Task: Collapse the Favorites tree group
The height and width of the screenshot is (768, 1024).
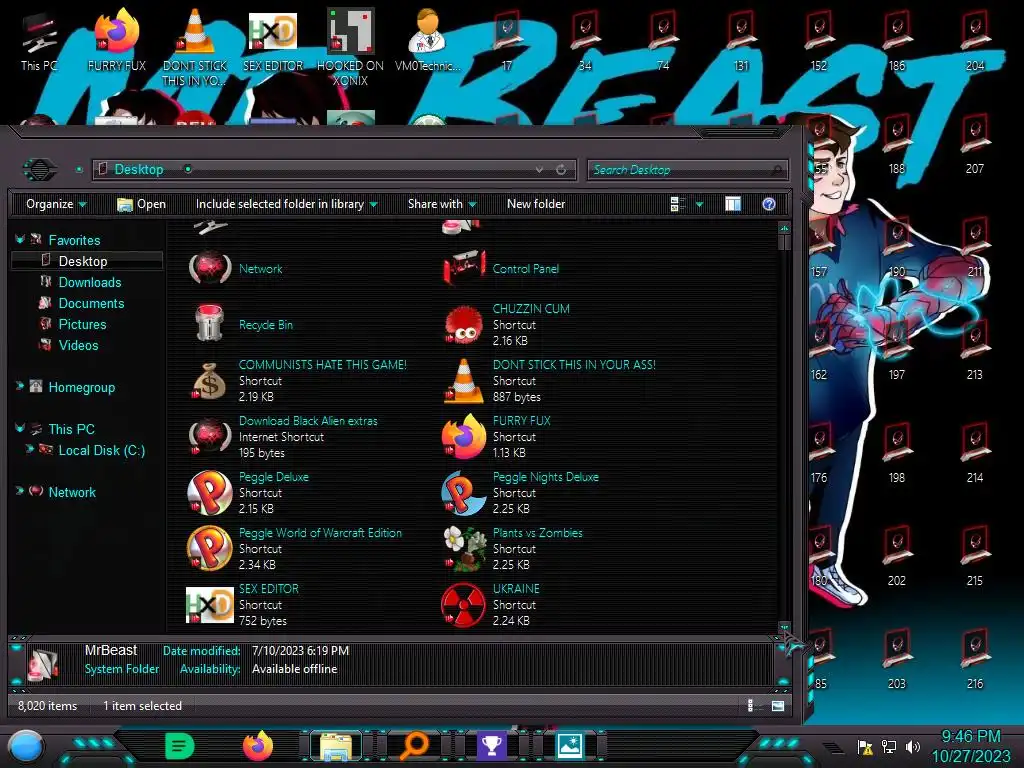Action: (20, 240)
